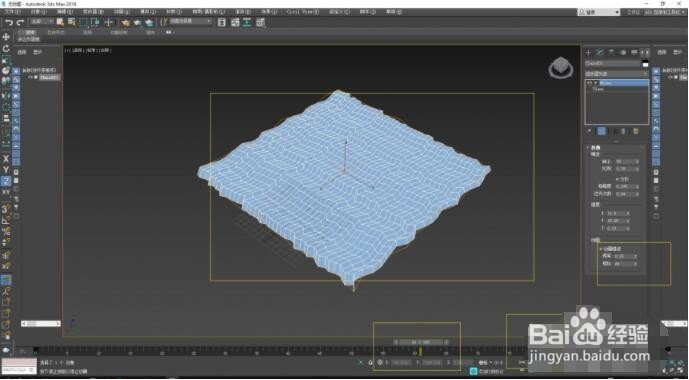
Task: Click the Redo arrow icon
Action: tap(19, 22)
